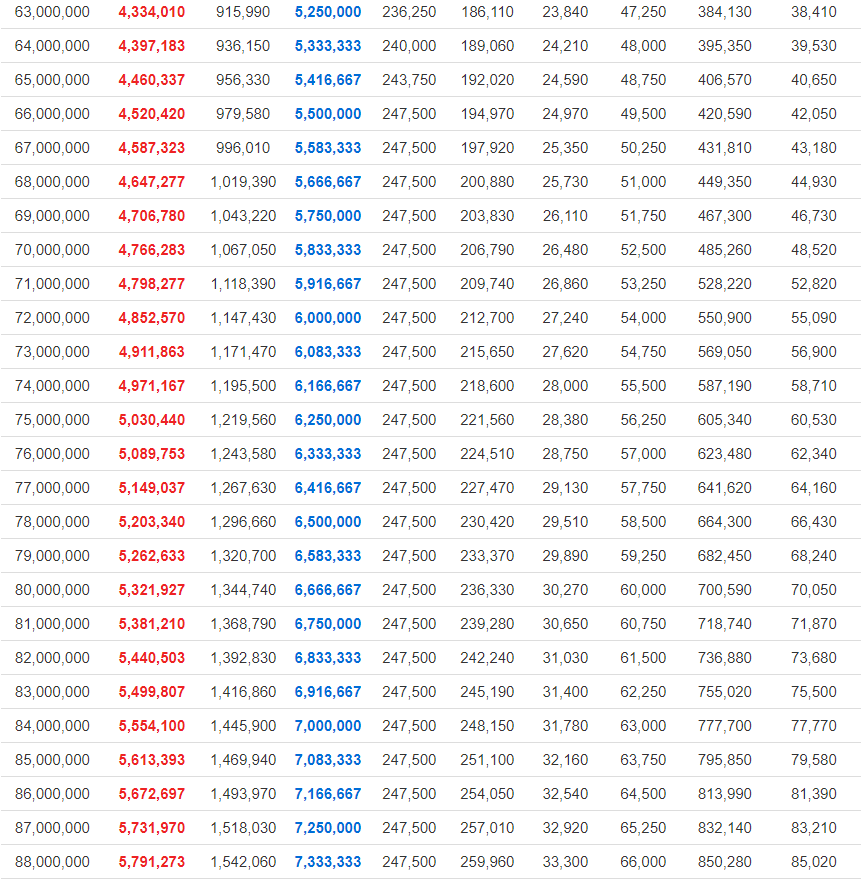Click the cell 60,000

point(643,590)
